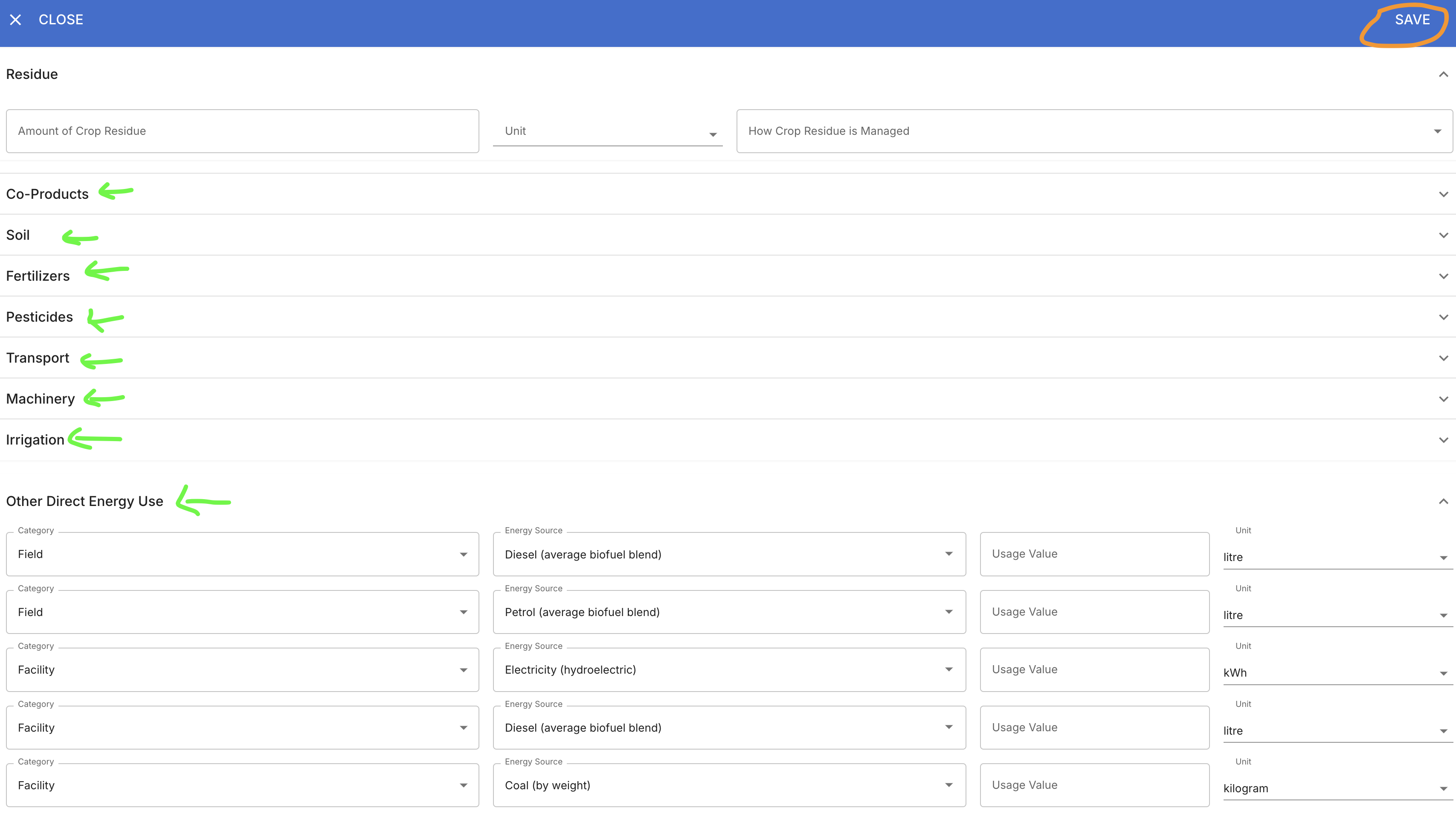Viewport: 1456px width, 814px height.
Task: Collapse Other Direct Energy Use chevron
Action: coord(1443,501)
